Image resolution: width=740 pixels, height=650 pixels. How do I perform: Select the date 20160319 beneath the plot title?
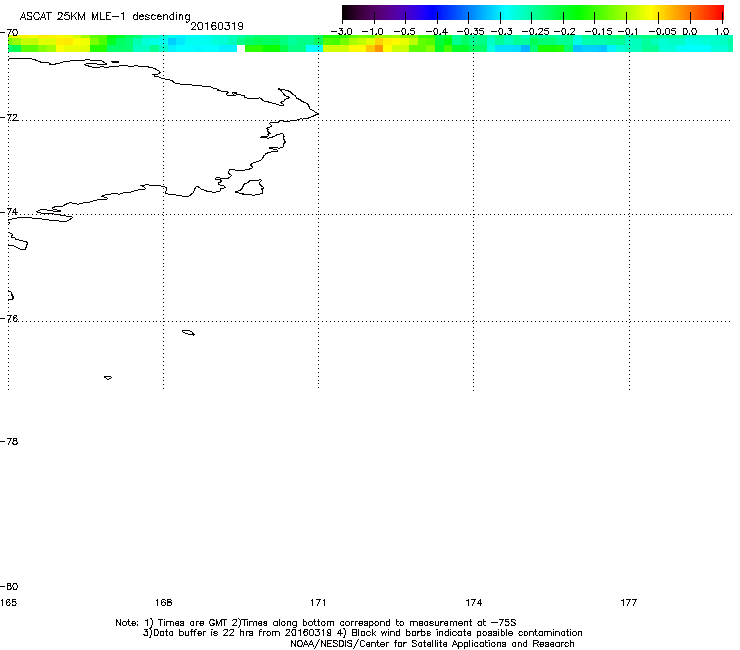pos(217,26)
